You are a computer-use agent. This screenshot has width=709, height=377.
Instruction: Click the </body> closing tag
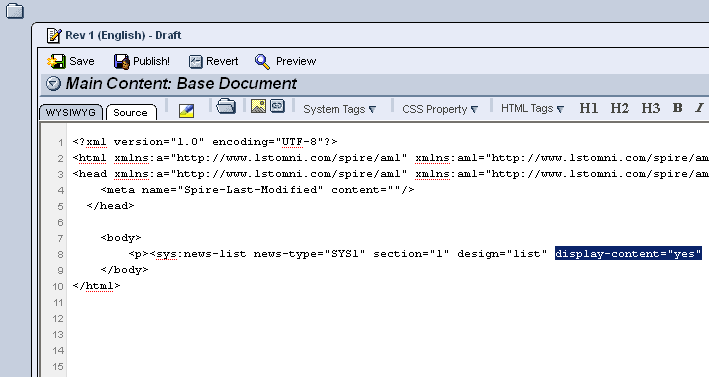(124, 270)
